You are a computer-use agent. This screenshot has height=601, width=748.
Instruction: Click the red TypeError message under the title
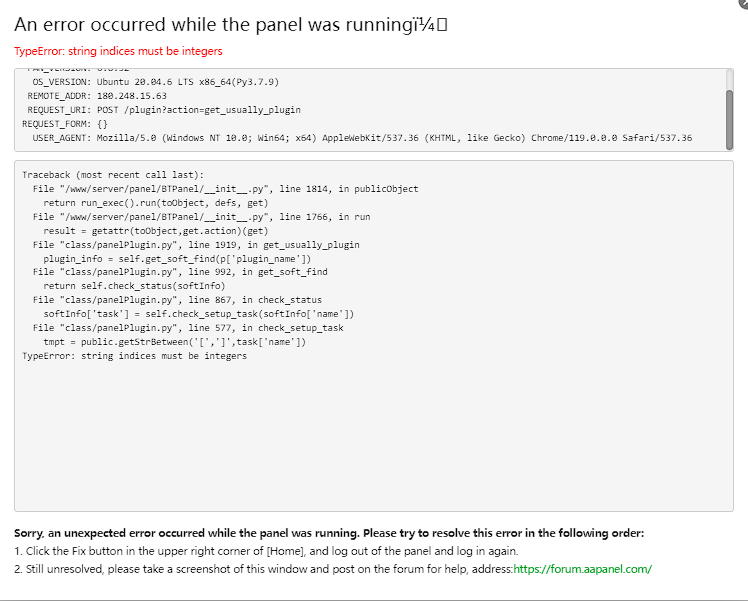coord(118,51)
